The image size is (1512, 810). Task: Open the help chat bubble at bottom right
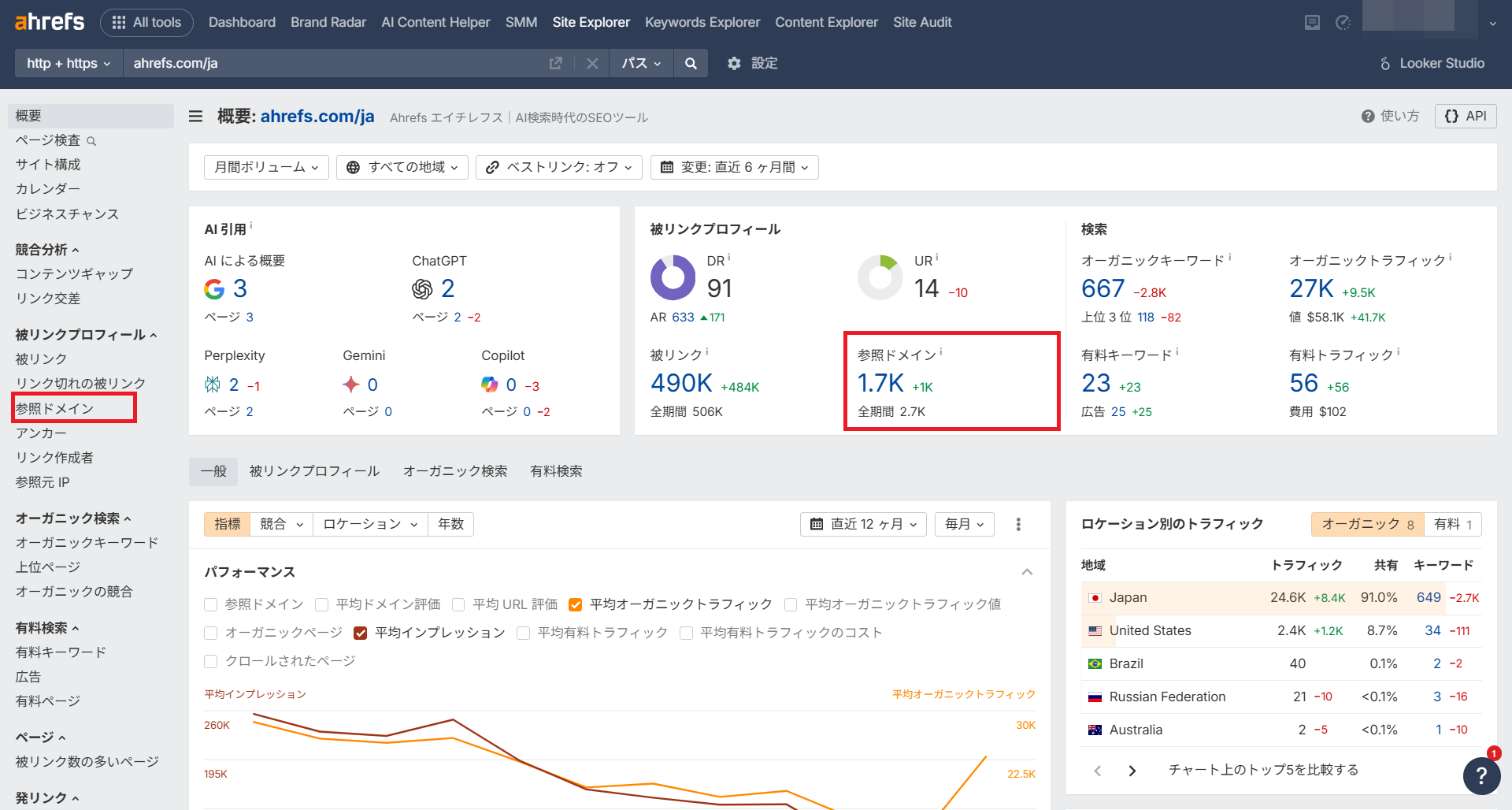[1481, 776]
